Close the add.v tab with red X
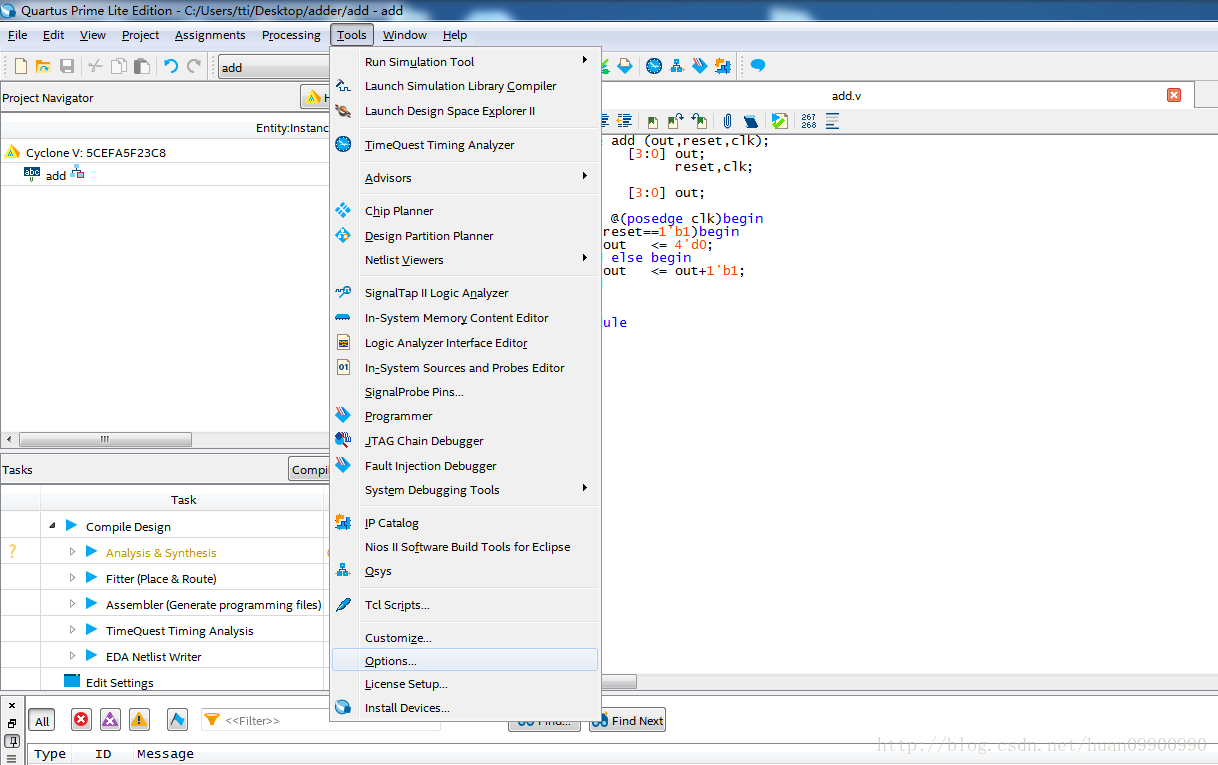Viewport: 1218px width, 765px height. (1174, 95)
